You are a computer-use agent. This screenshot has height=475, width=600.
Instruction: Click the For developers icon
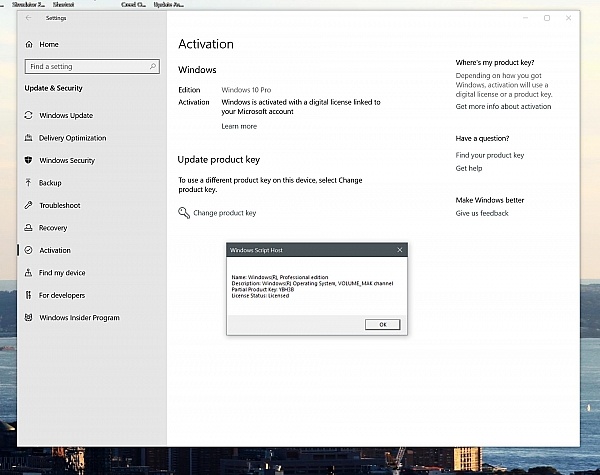(x=28, y=295)
